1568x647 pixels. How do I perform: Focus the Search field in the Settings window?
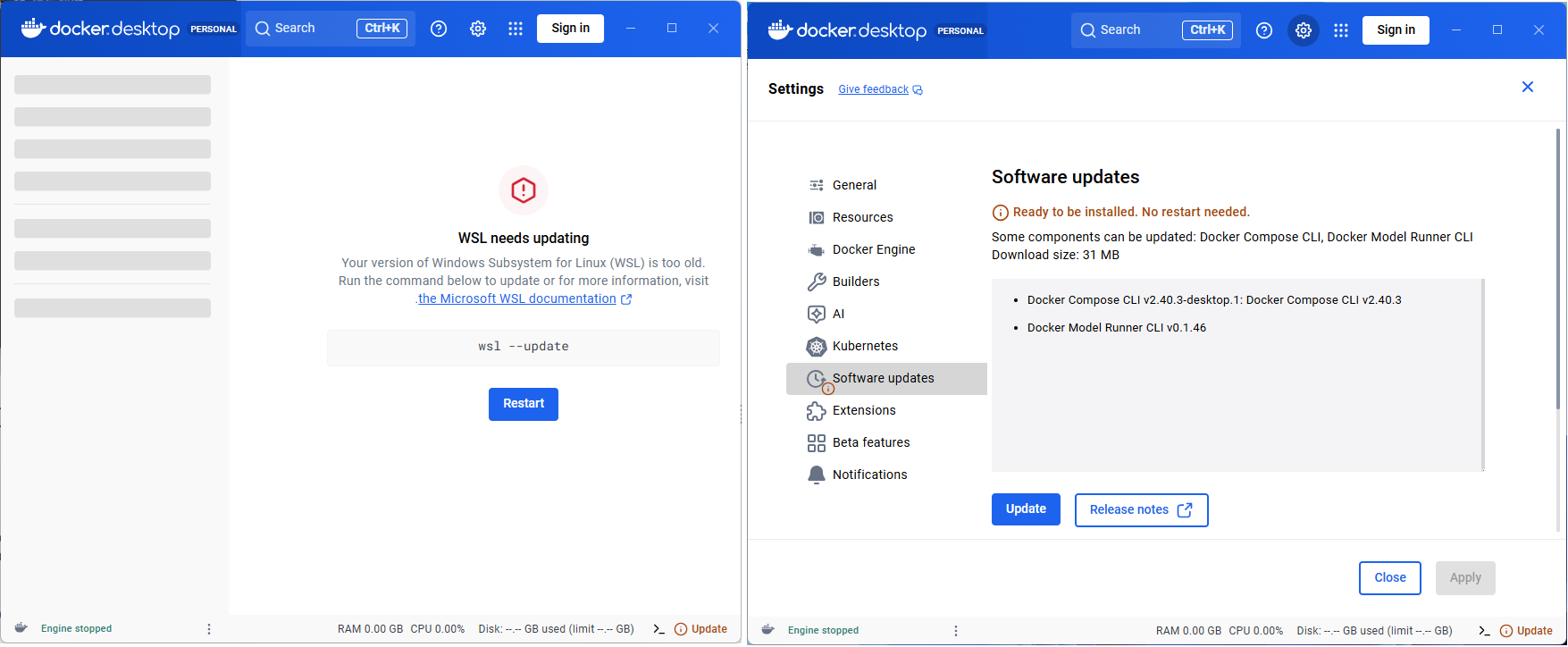(x=1156, y=30)
